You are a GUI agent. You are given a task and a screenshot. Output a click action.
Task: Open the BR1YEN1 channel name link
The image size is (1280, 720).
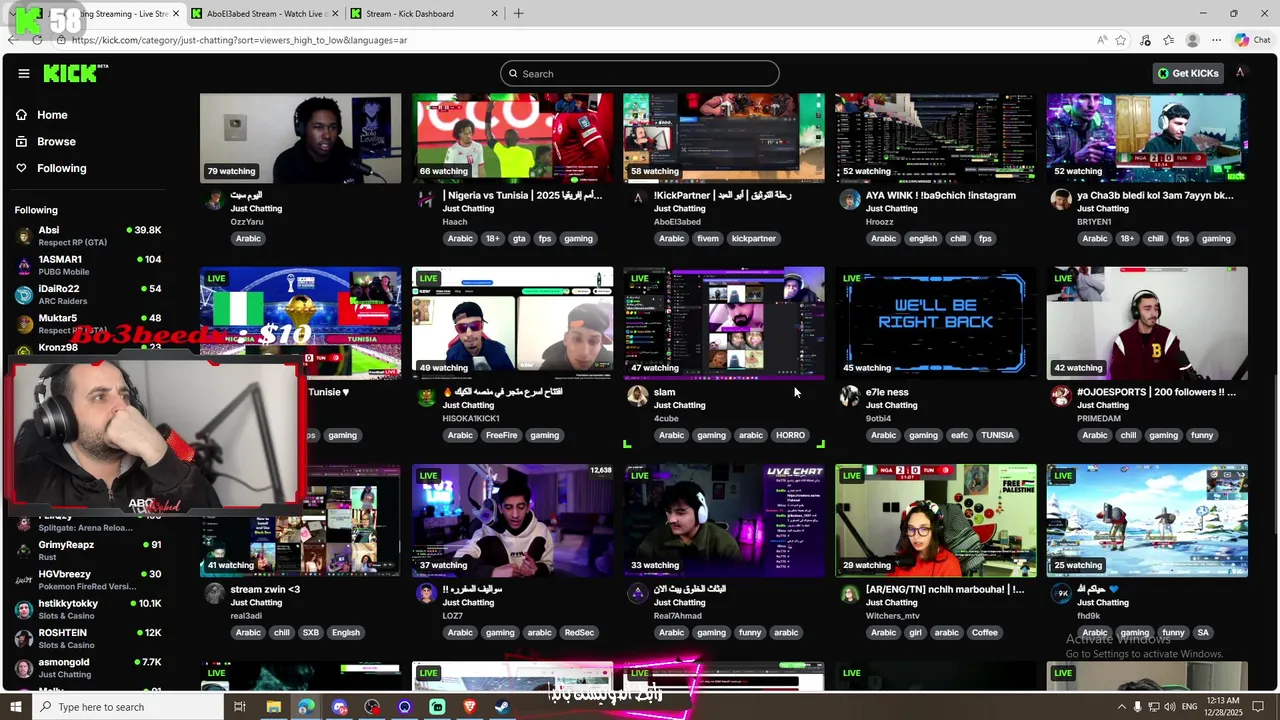1094,222
